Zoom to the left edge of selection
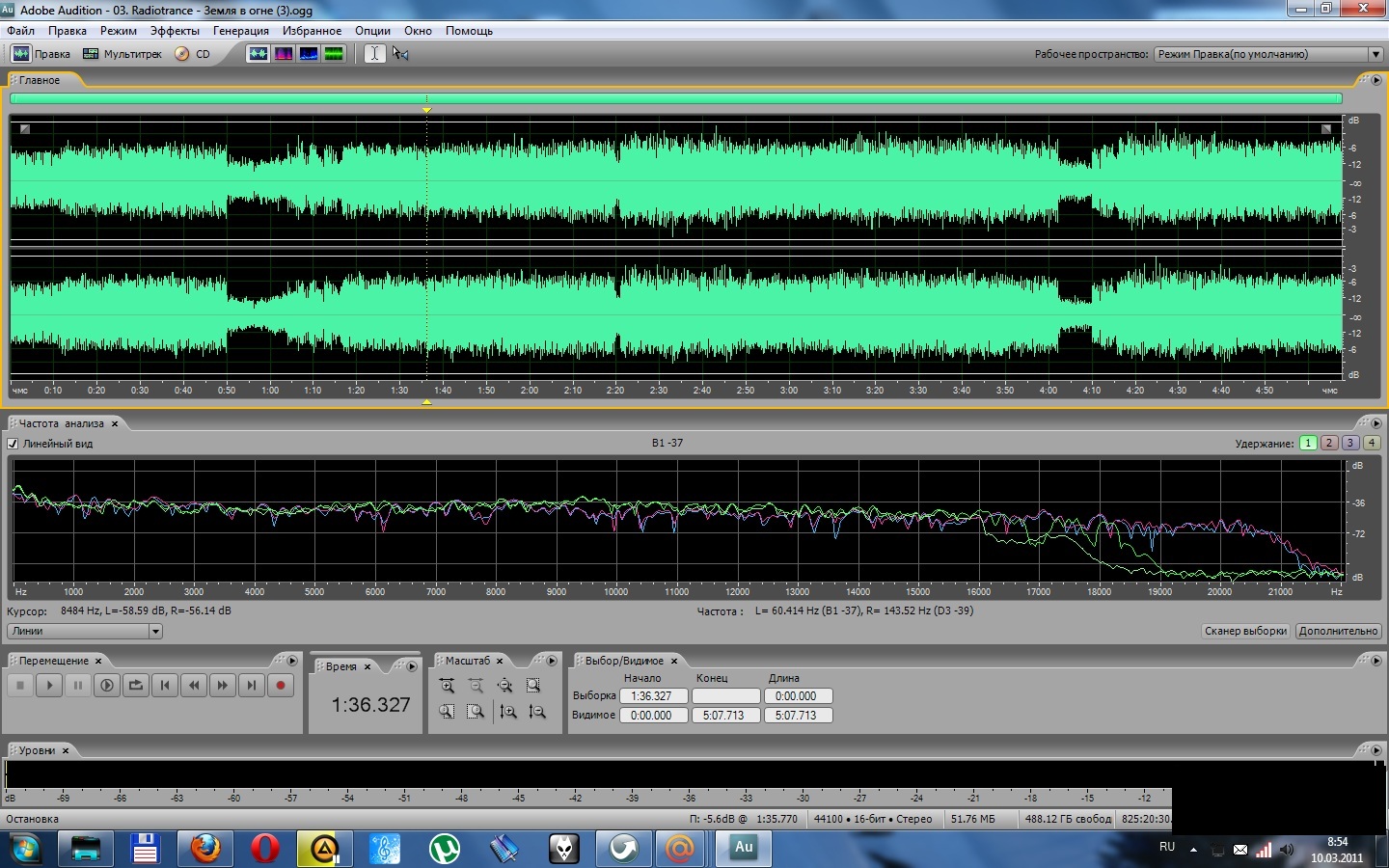The width and height of the screenshot is (1389, 868). (447, 712)
